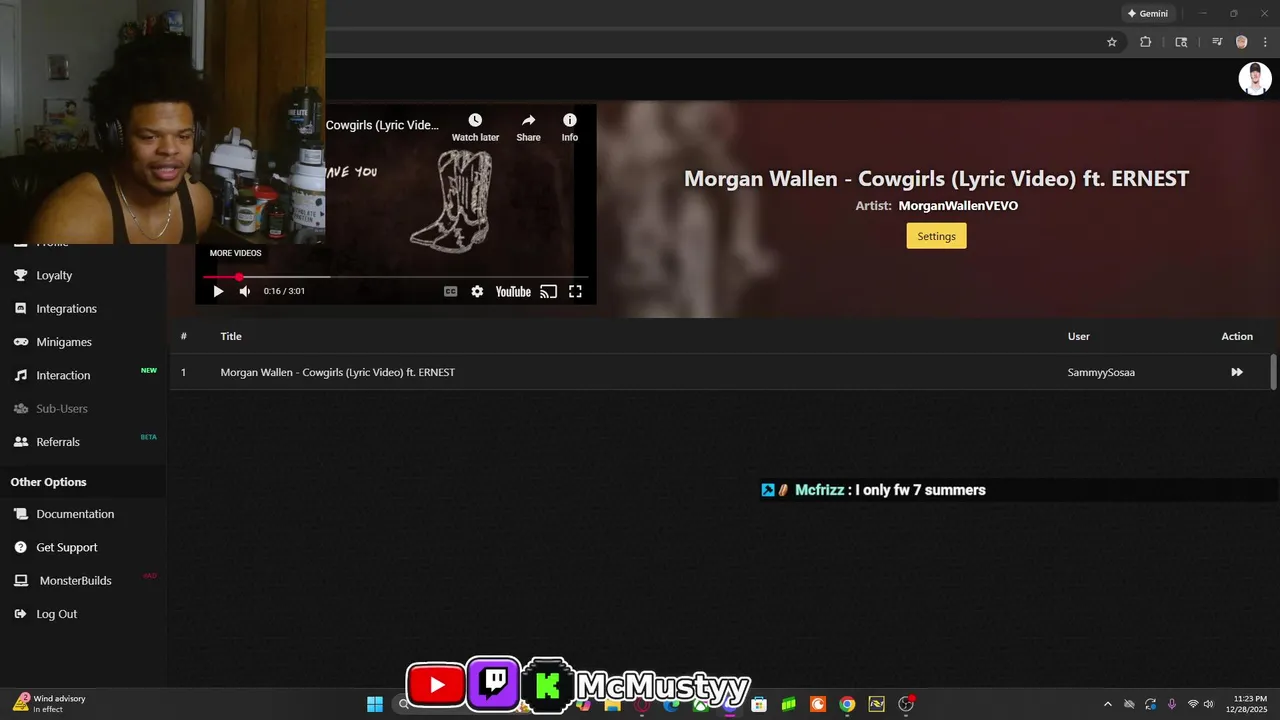
Task: Open the Windows Start menu
Action: click(375, 704)
